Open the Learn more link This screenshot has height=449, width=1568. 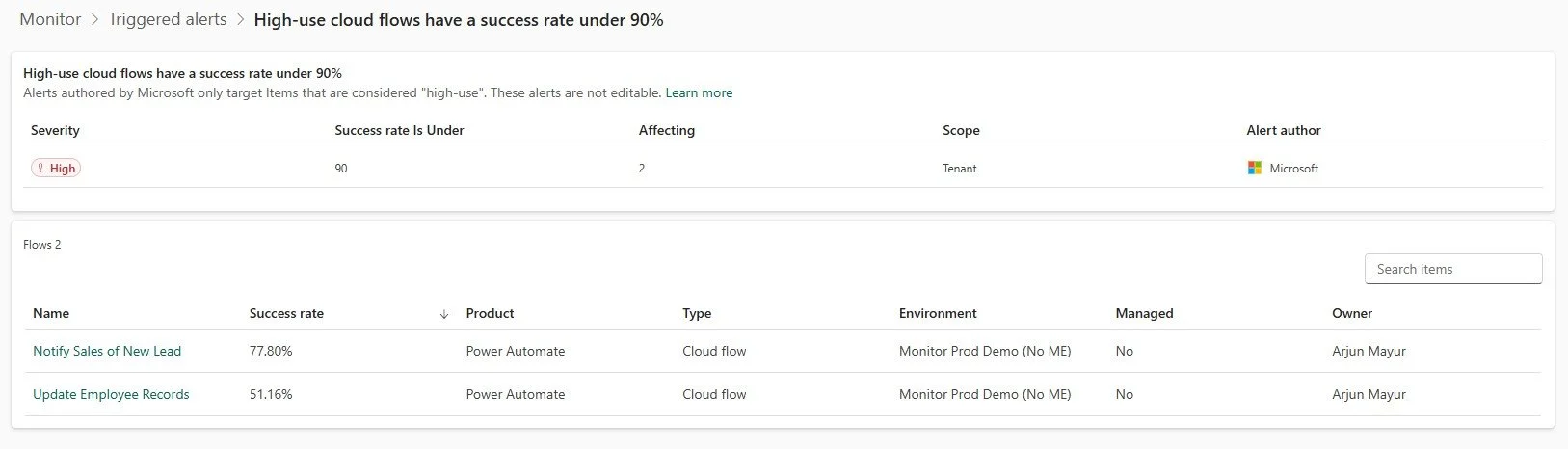coord(699,93)
